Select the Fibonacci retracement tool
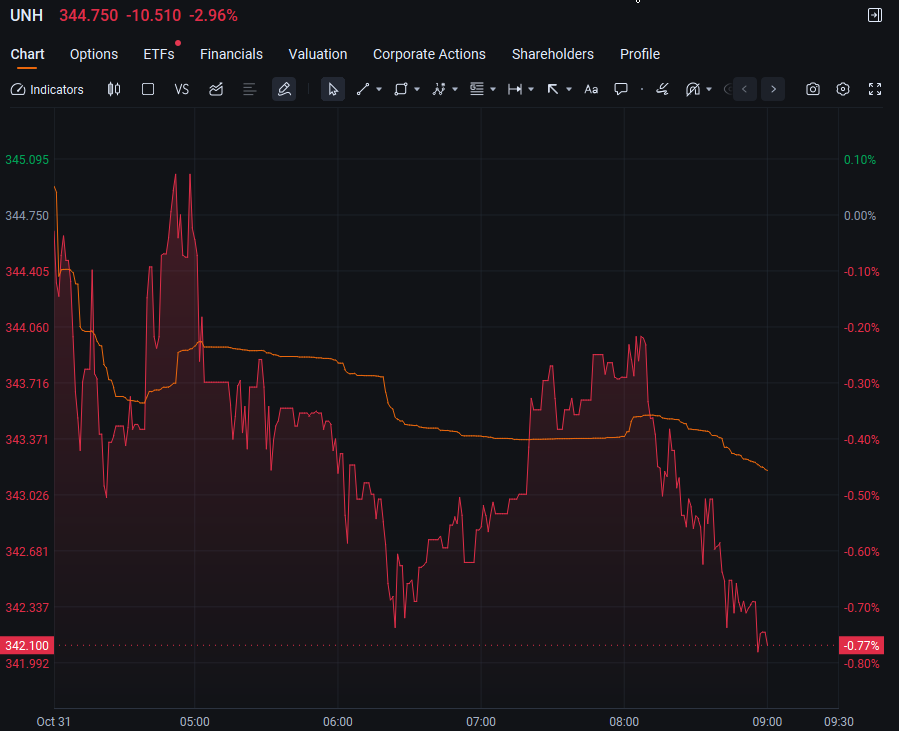The image size is (899, 731). tap(477, 89)
